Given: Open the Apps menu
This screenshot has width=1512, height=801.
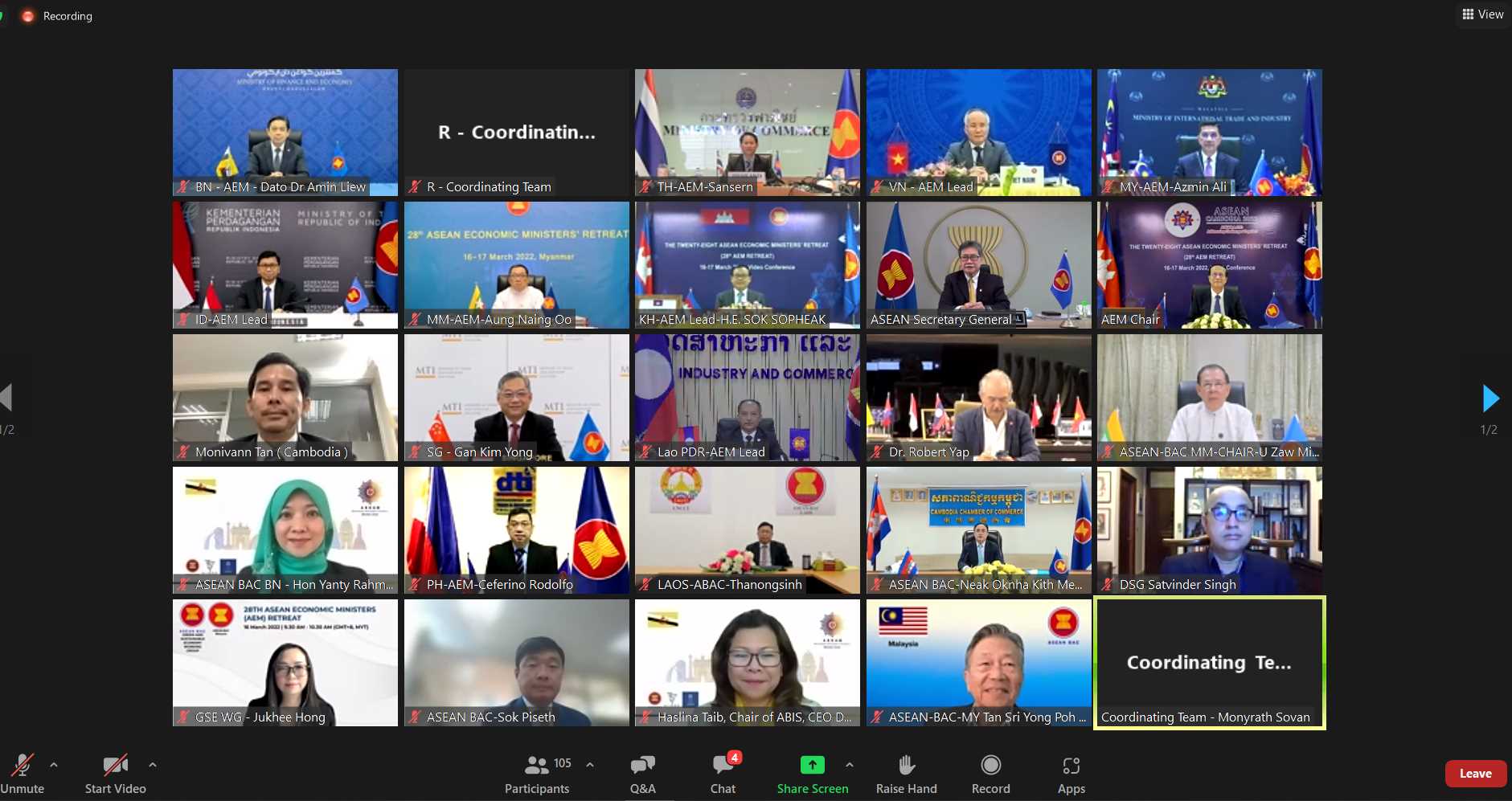Looking at the screenshot, I should tap(1072, 774).
